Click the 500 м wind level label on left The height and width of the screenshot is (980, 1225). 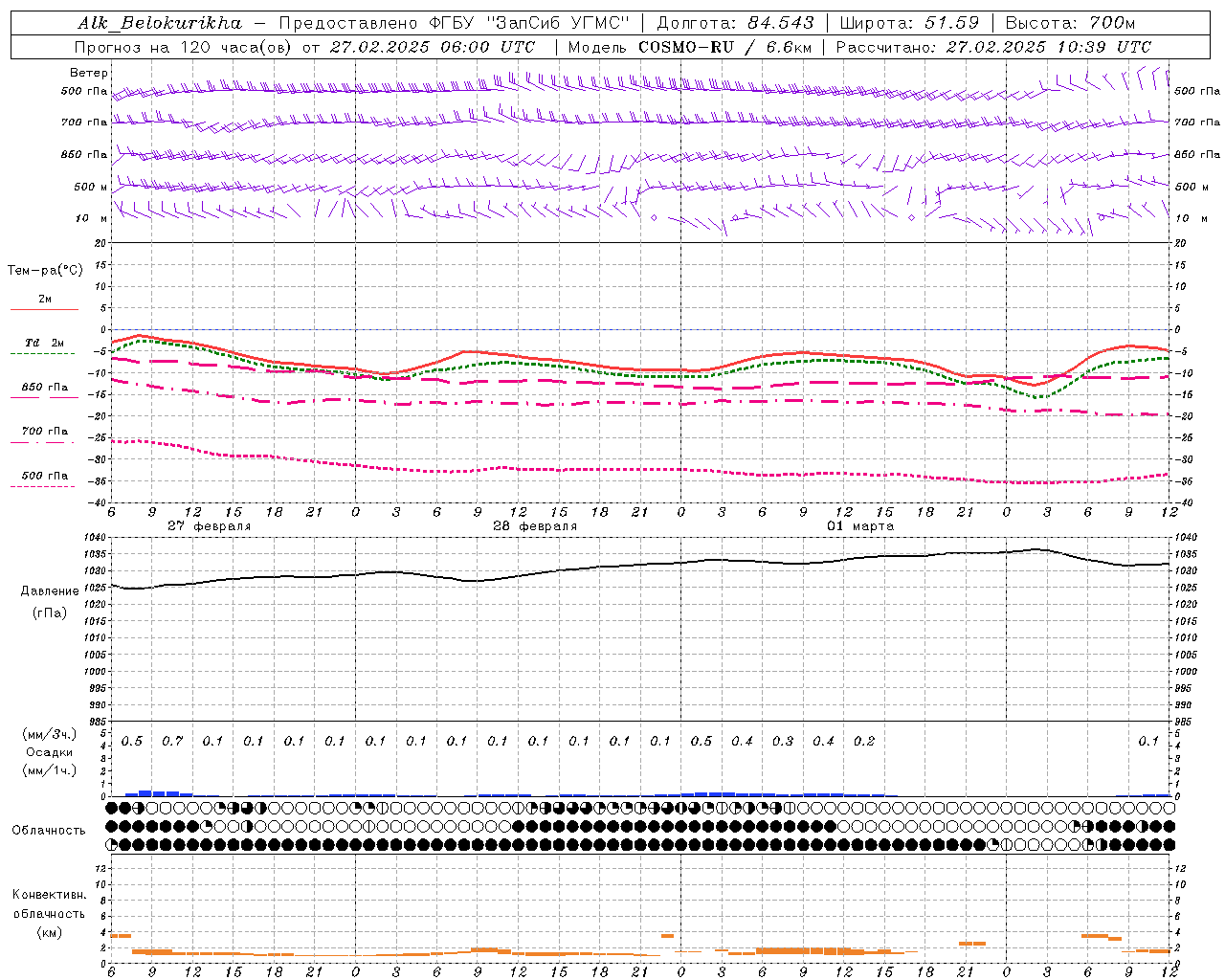[91, 187]
